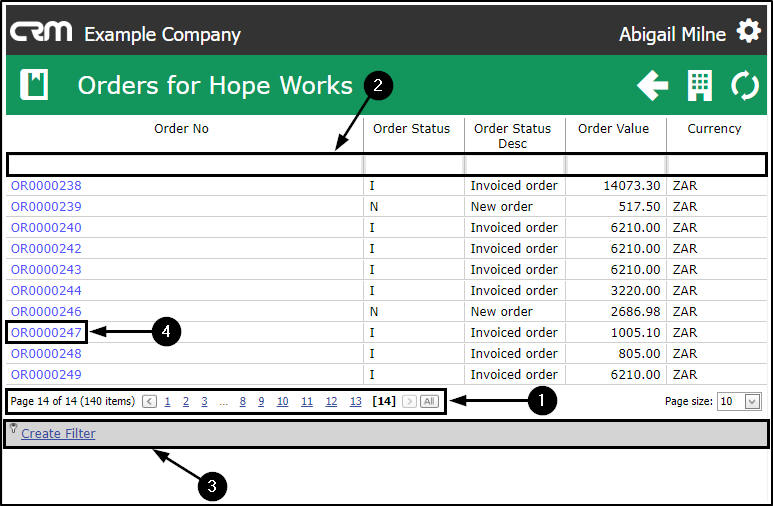
Task: Sort by Currency column header
Action: [714, 129]
